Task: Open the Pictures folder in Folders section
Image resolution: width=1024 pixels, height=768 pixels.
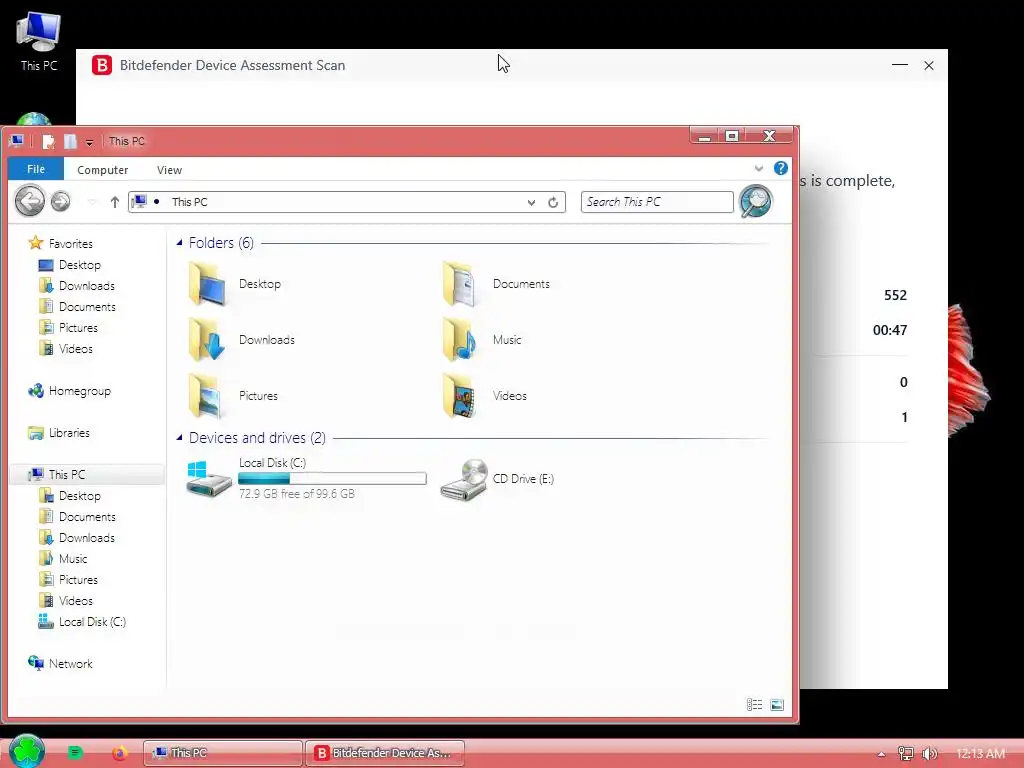Action: click(x=233, y=396)
